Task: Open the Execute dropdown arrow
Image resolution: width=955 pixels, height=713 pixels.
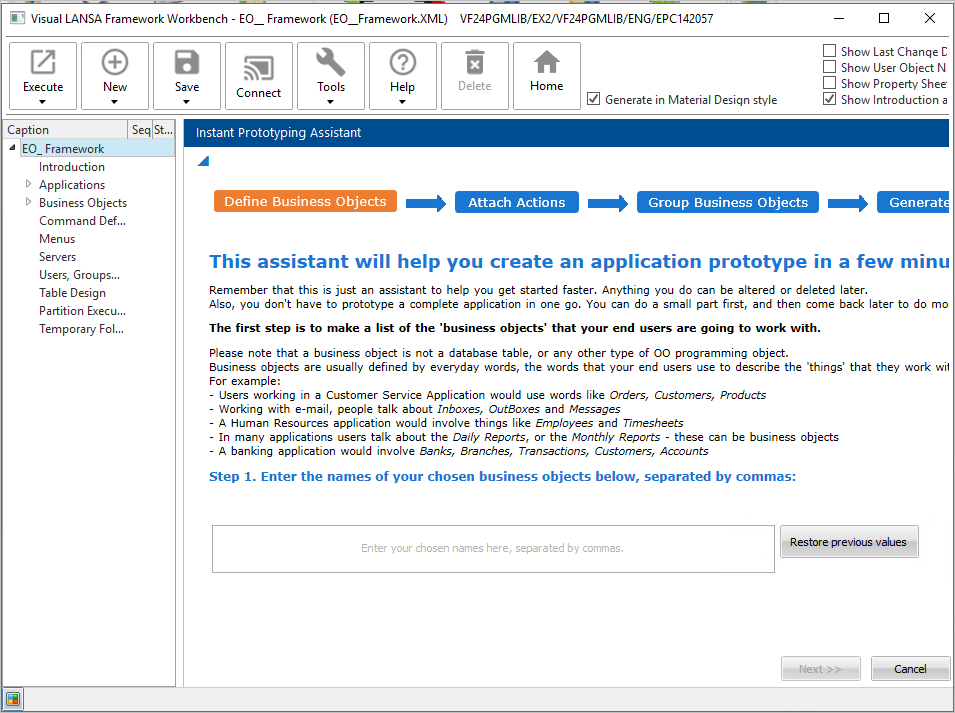Action: point(43,102)
